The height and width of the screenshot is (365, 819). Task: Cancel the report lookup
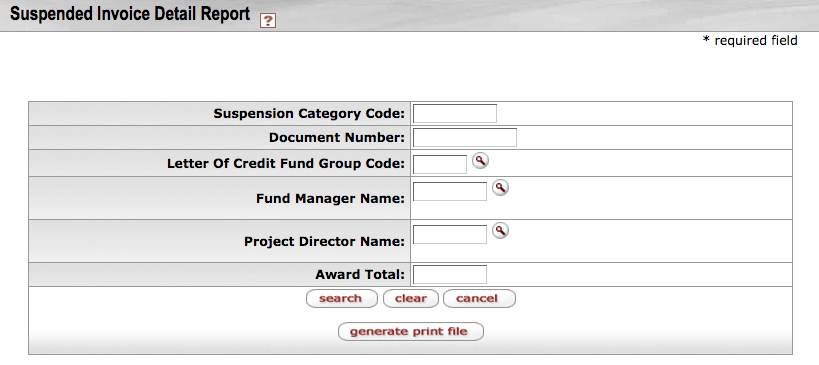point(479,299)
